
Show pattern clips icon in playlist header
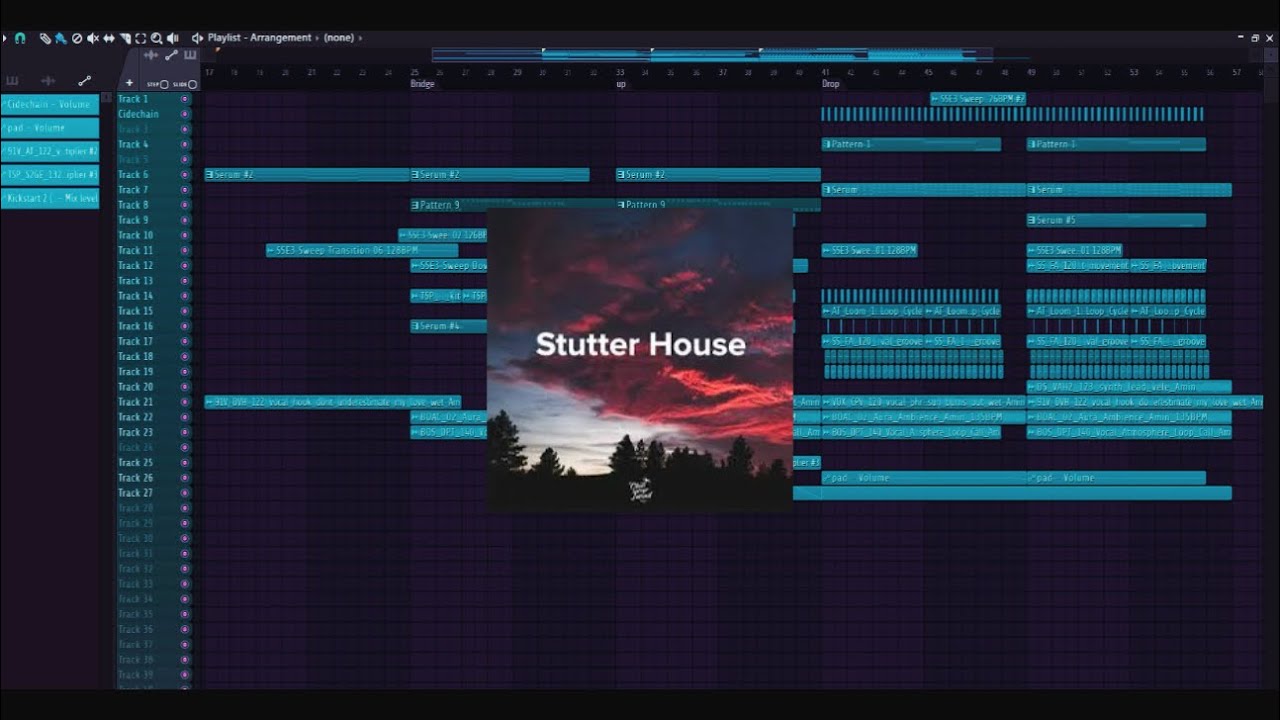coord(190,56)
